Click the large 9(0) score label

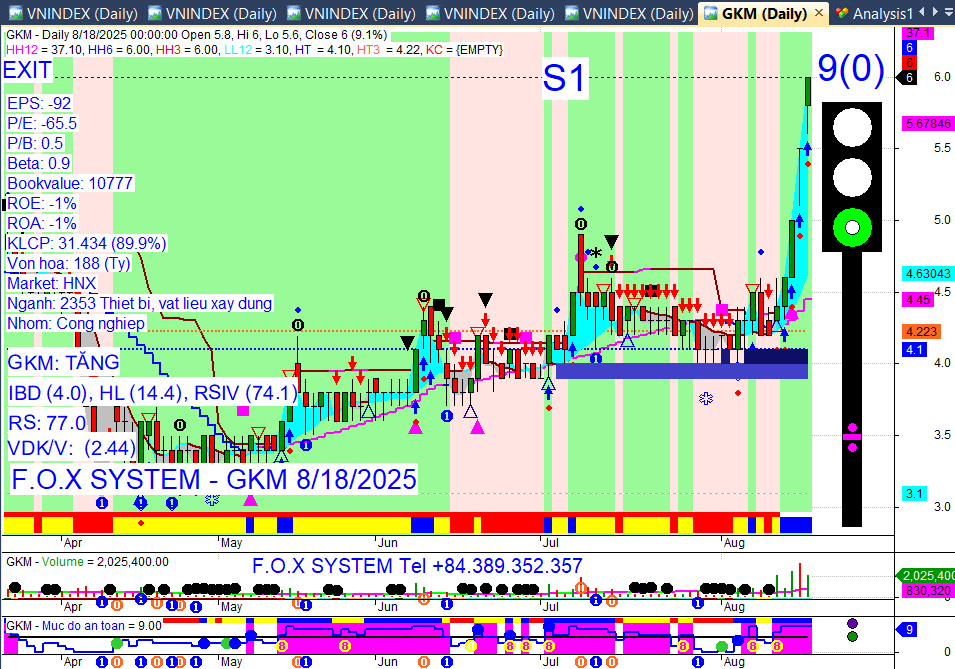(851, 68)
